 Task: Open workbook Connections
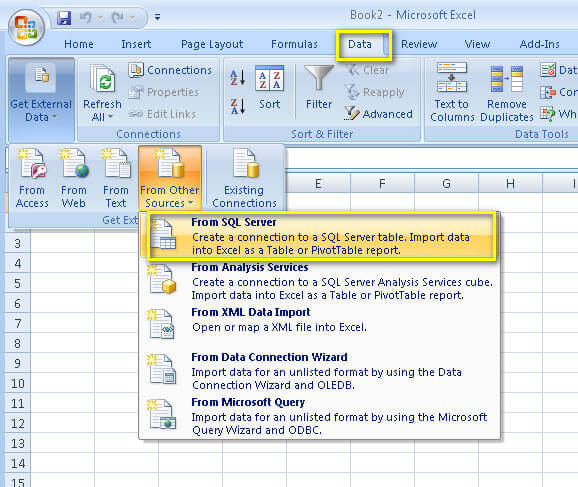[170, 70]
